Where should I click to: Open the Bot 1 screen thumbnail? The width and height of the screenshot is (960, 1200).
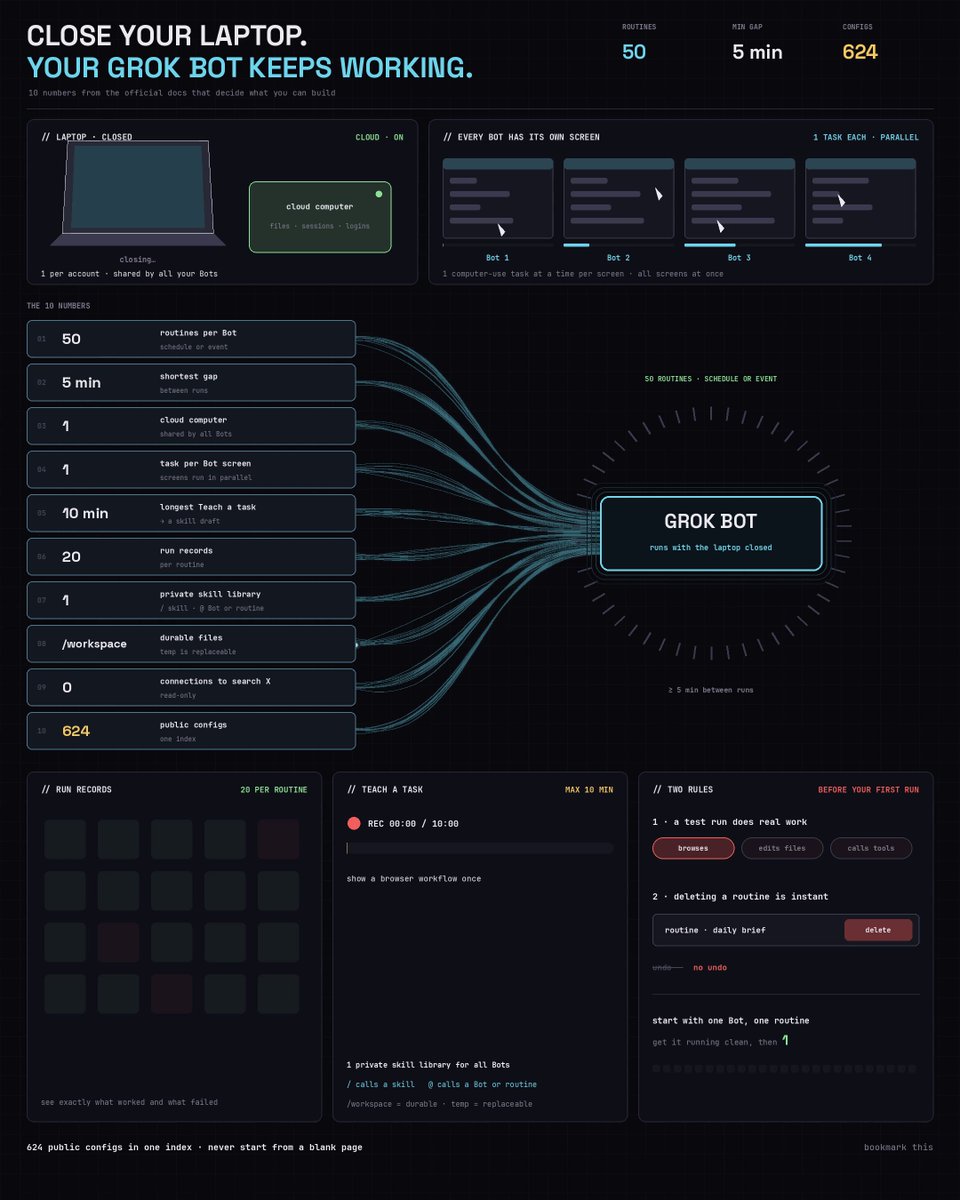498,198
